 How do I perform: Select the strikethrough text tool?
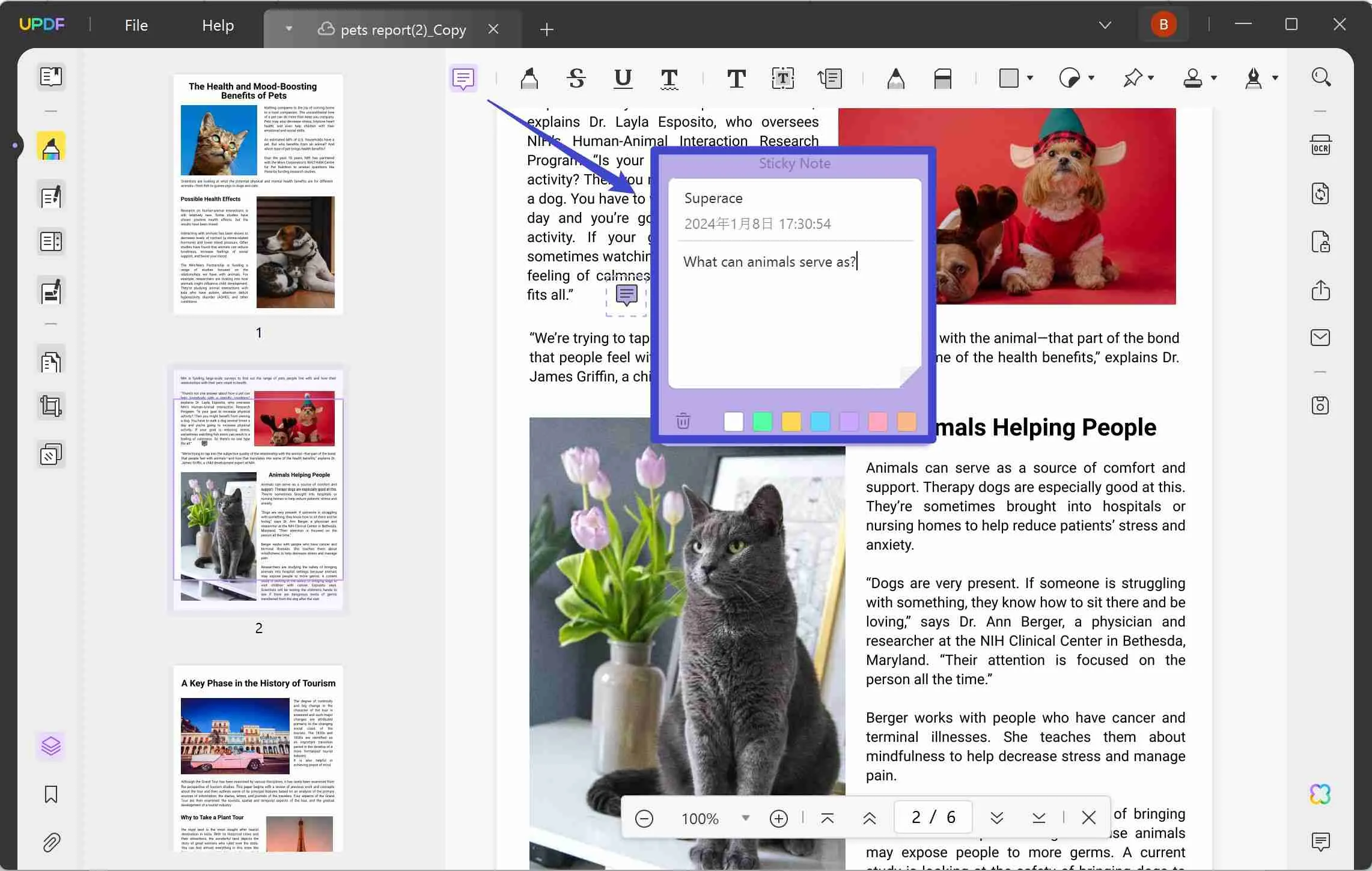click(x=576, y=78)
